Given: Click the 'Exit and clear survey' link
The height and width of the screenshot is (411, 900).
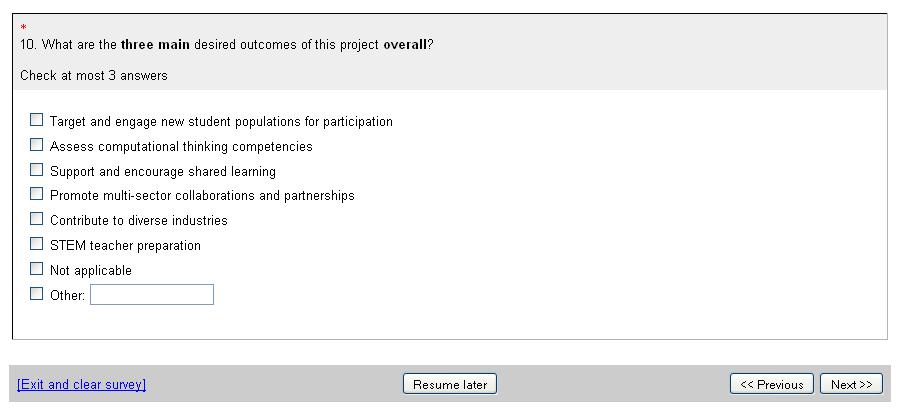Looking at the screenshot, I should [81, 385].
